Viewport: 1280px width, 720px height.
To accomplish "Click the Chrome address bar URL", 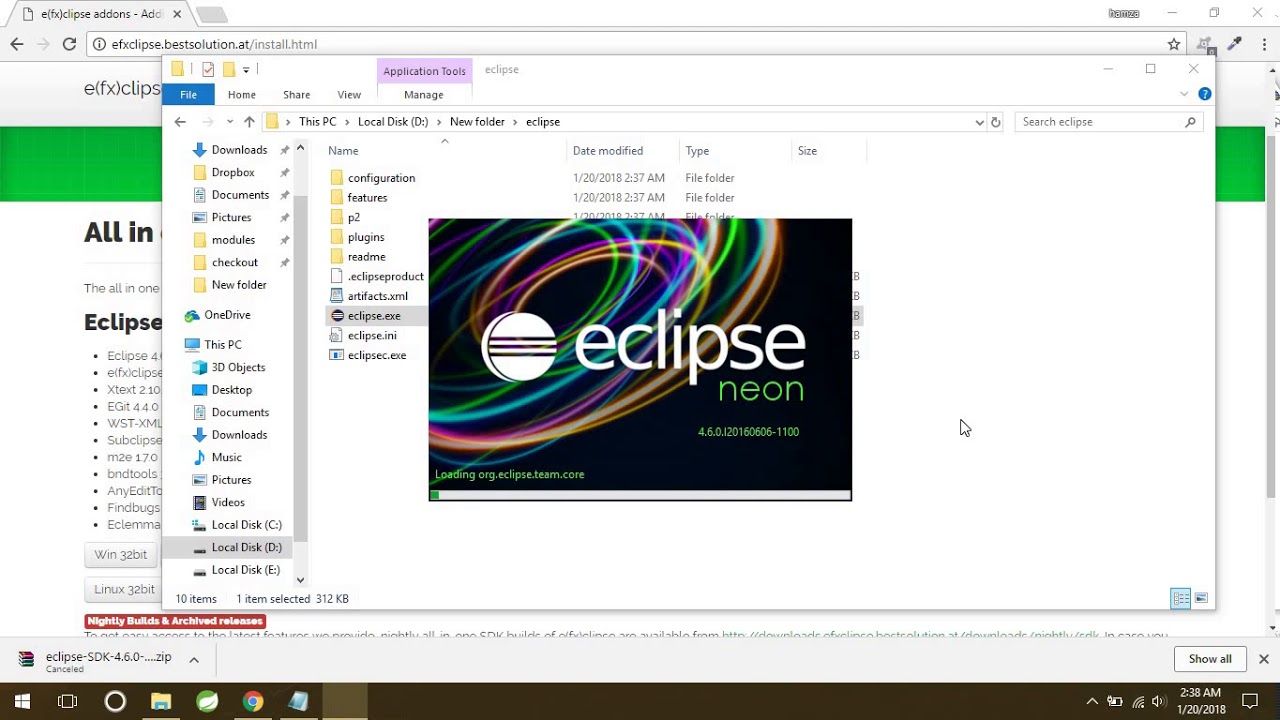I will (214, 44).
